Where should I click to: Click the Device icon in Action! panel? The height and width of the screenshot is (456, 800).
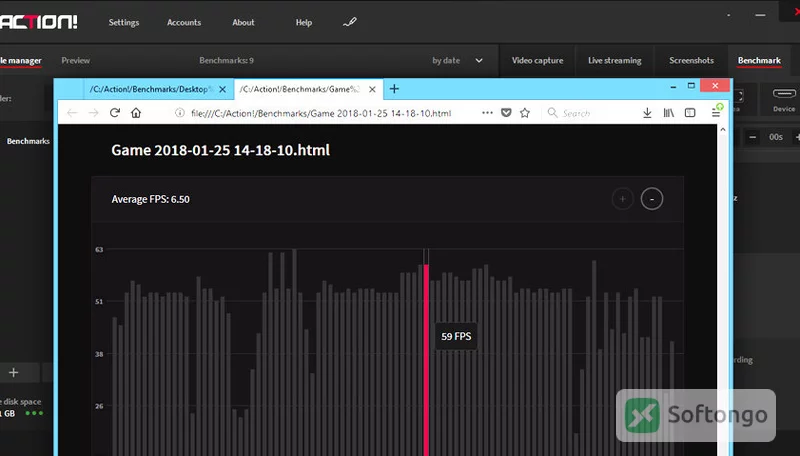pos(784,100)
